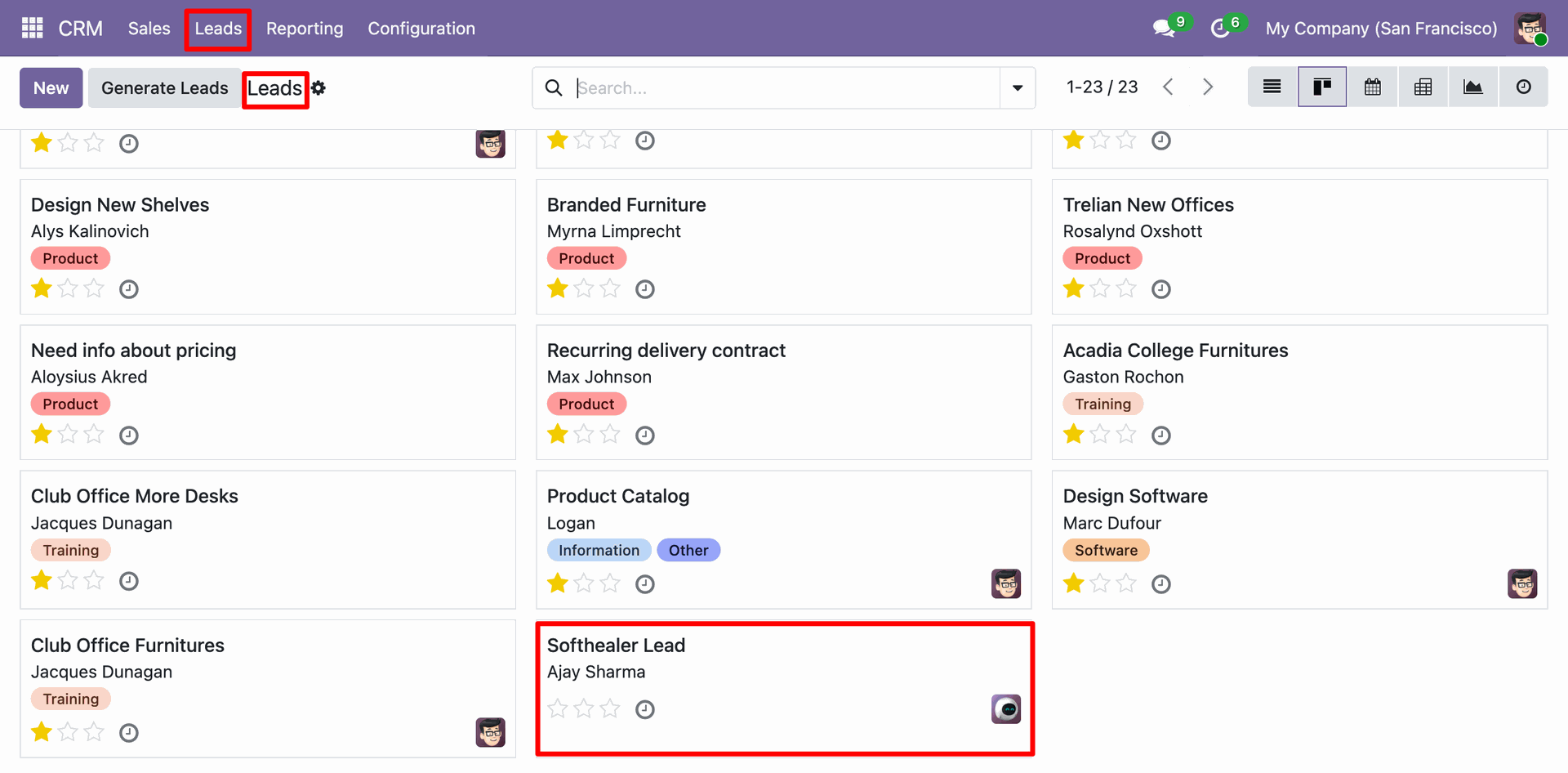Open activity clock on Softhealer Lead
This screenshot has height=773, width=1568.
coord(645,709)
